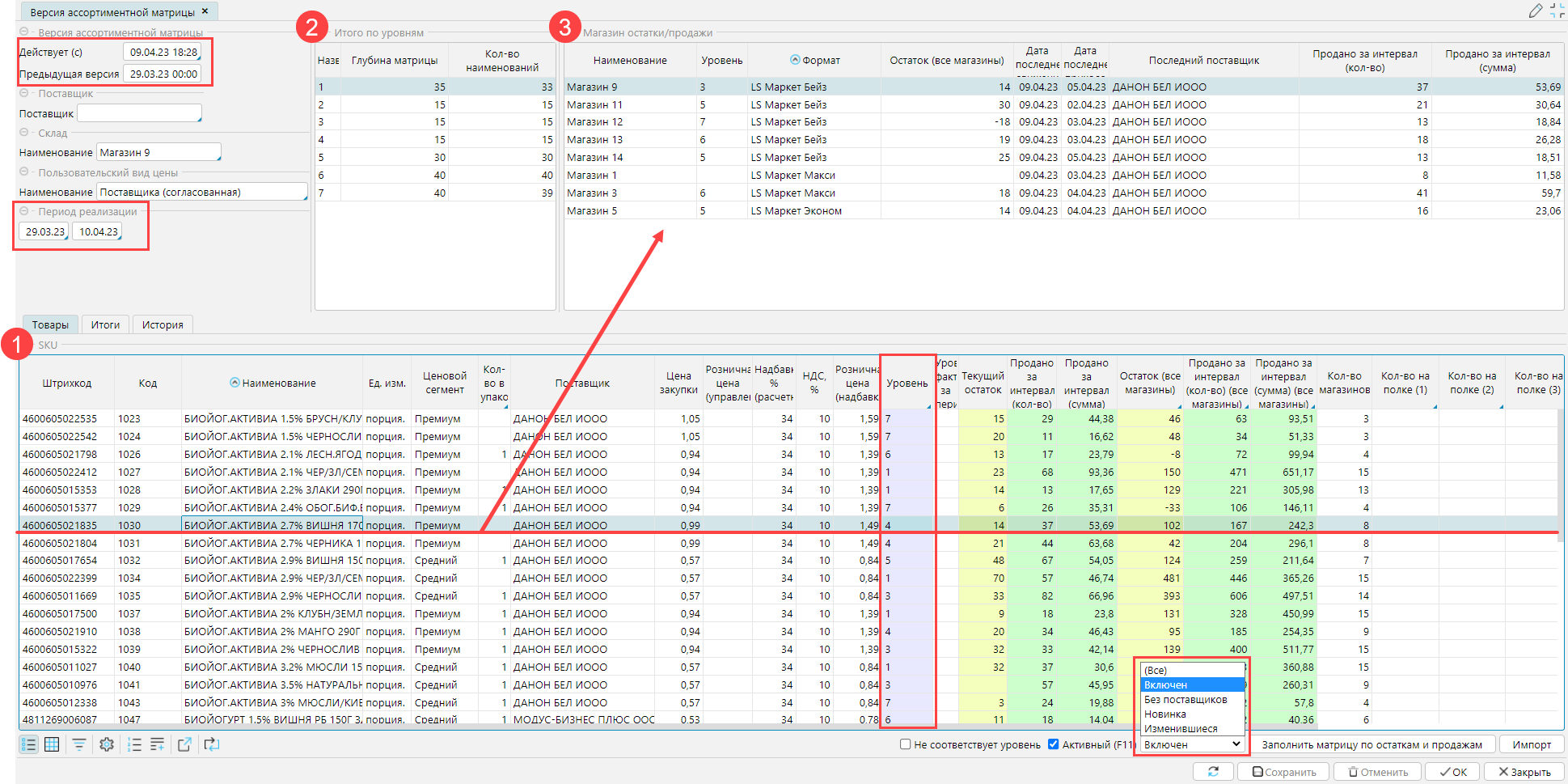Screen dimensions: 1568x784
Task: Collapse the 'Период реализации' section
Action: click(24, 211)
